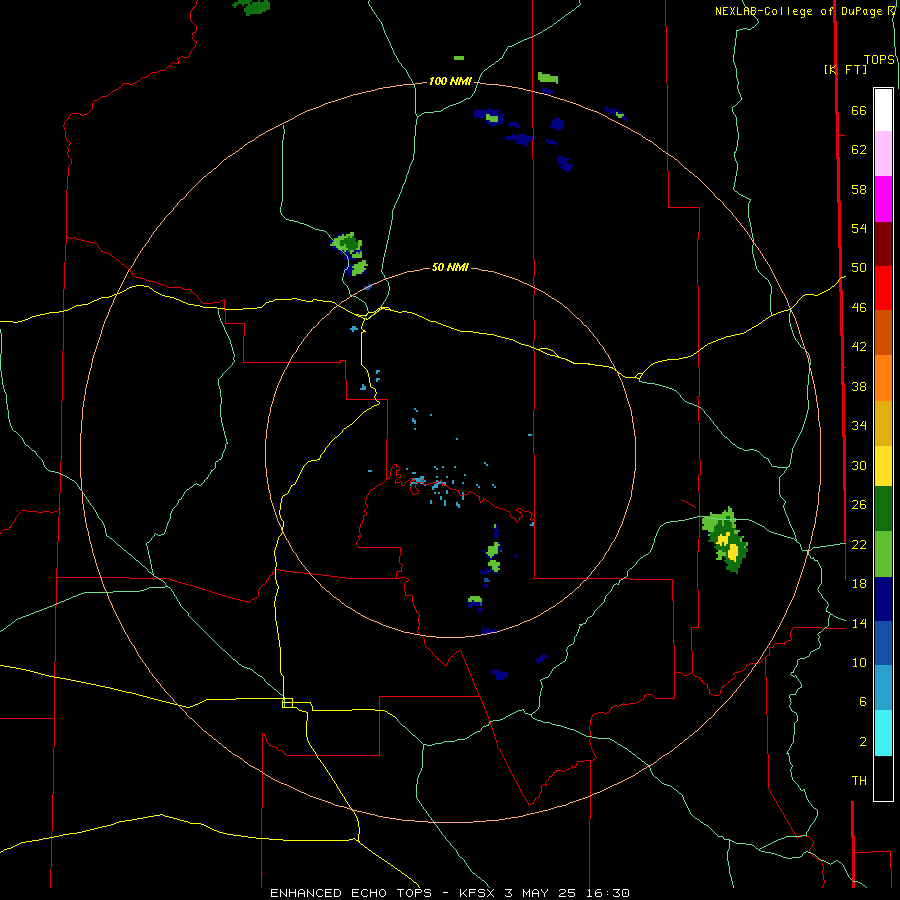Click the 'K FT' legend units label
The width and height of the screenshot is (900, 900).
coord(845,69)
